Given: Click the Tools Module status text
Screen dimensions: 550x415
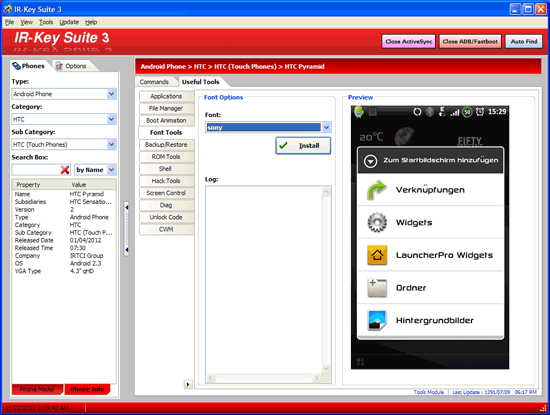Looking at the screenshot, I should [x=429, y=392].
